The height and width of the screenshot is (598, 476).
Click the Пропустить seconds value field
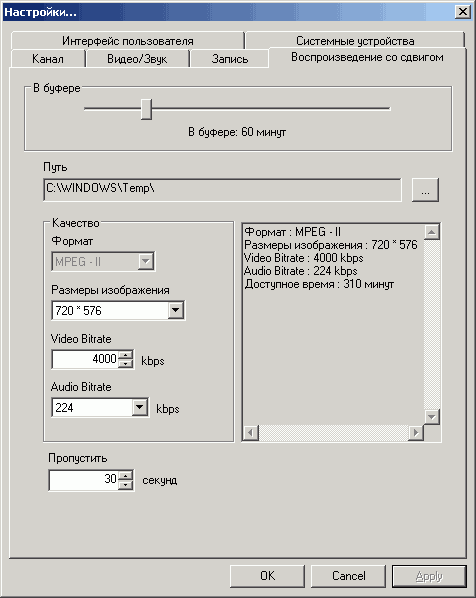tap(84, 480)
